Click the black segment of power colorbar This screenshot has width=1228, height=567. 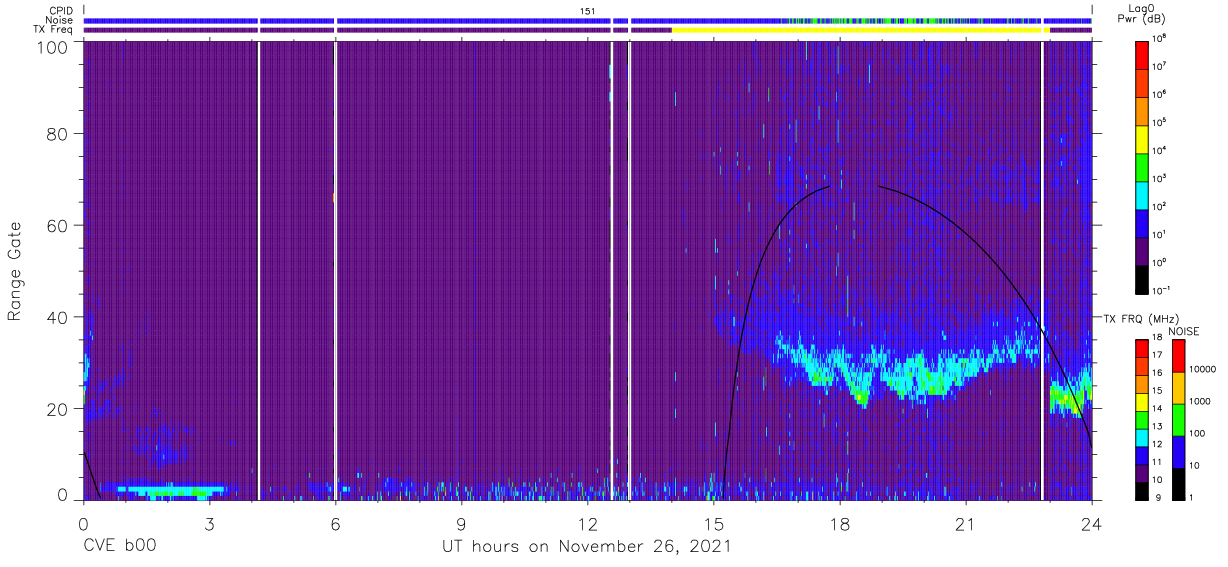(1142, 279)
